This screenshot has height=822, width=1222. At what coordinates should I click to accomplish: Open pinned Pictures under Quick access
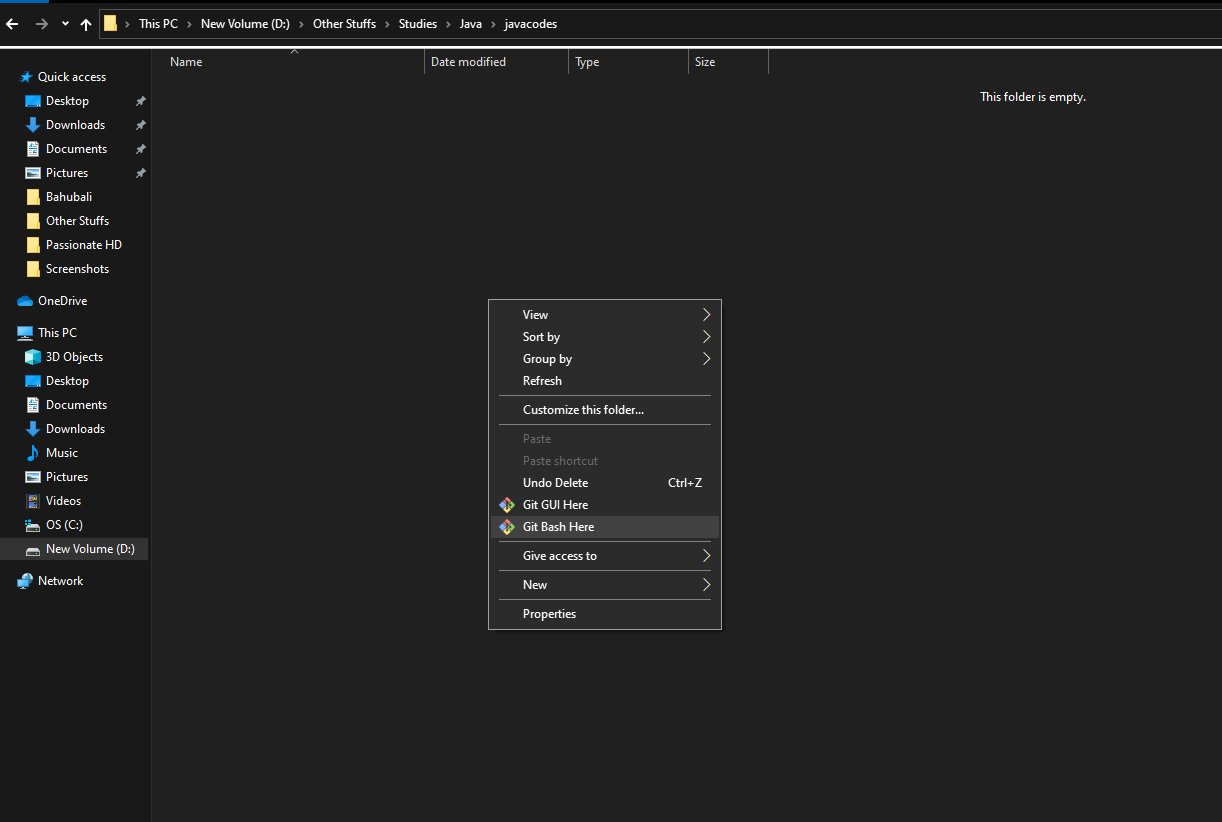tap(67, 173)
